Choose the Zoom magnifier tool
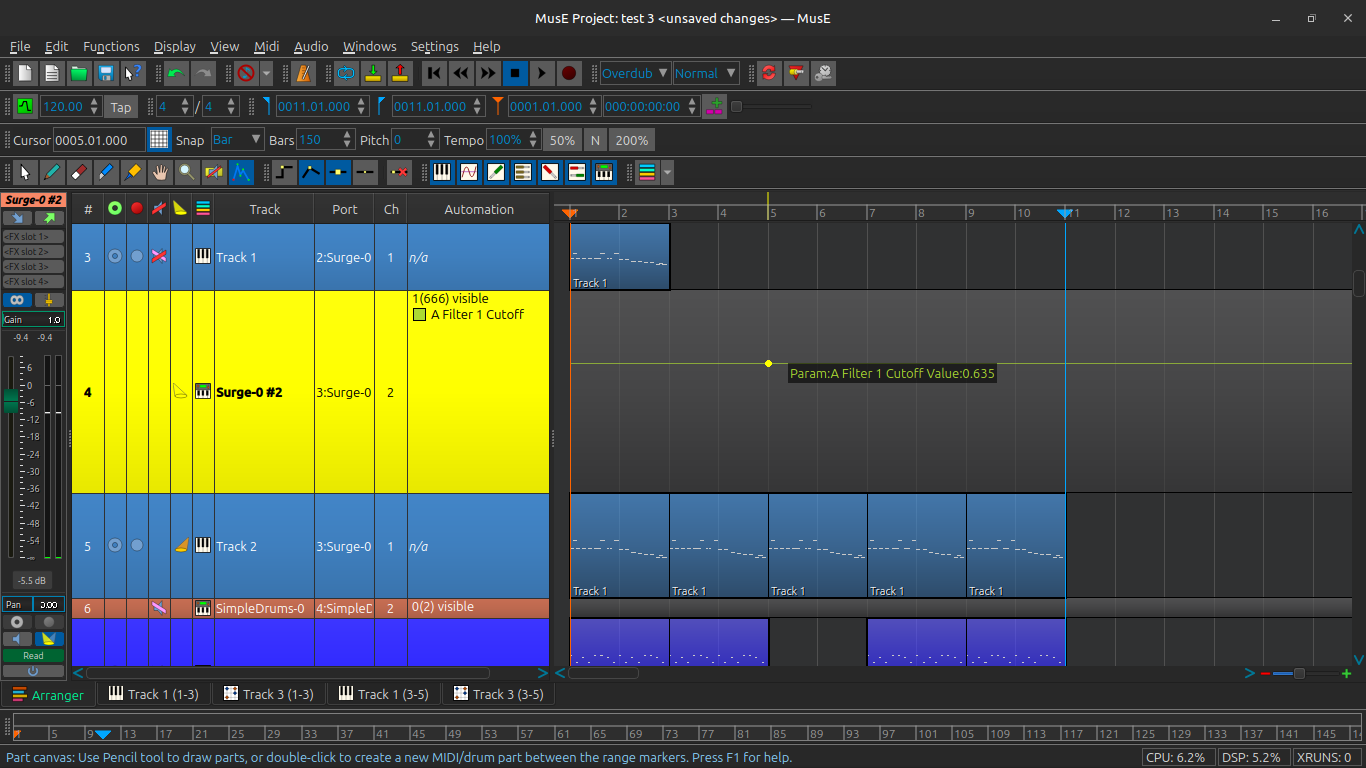This screenshot has width=1366, height=768. point(187,173)
